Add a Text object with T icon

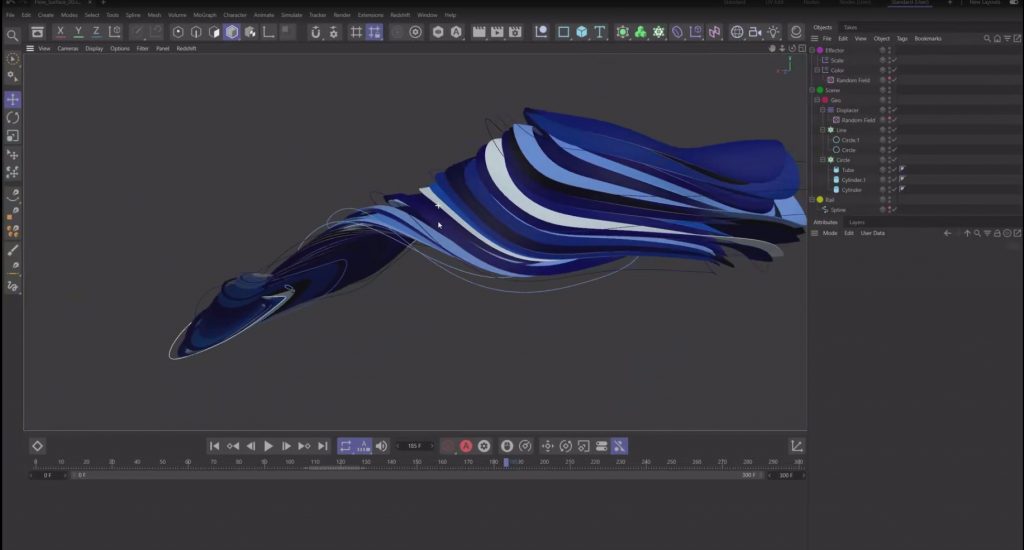pos(600,32)
